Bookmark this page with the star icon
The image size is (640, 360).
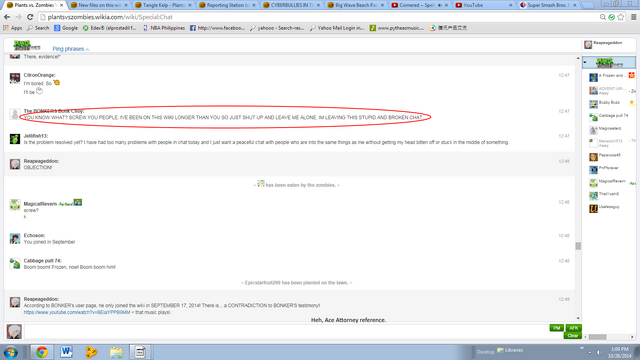pyautogui.click(x=621, y=17)
